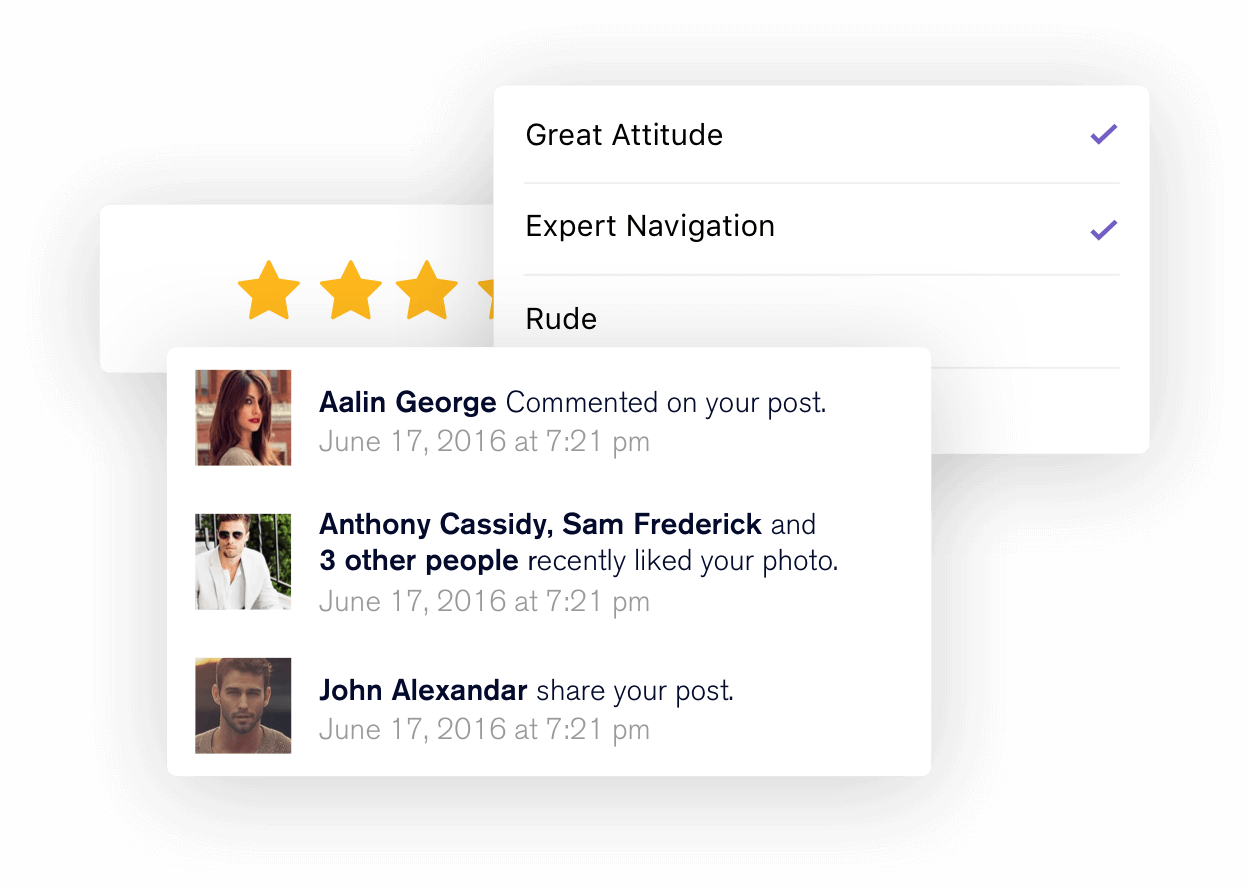Open the sunglasses man's profile photo
The height and width of the screenshot is (890, 1248).
coord(243,562)
